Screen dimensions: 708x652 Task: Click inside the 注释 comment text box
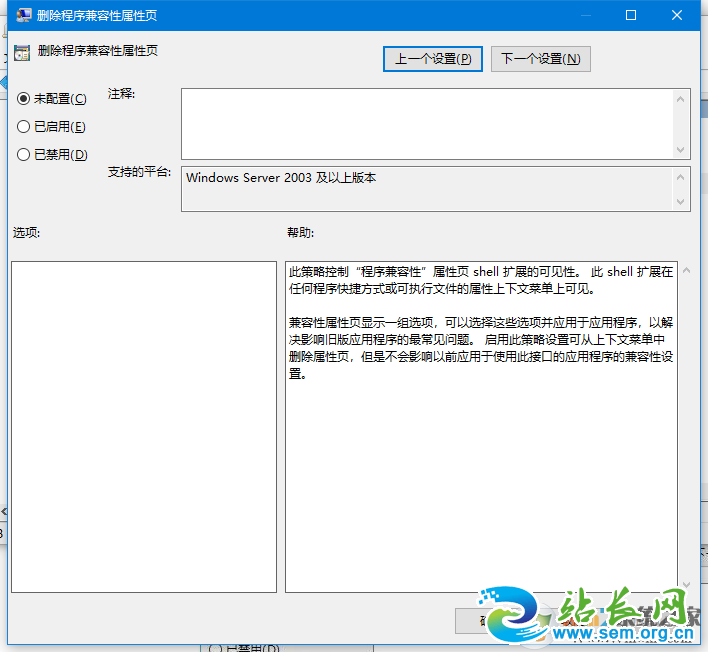[426, 123]
